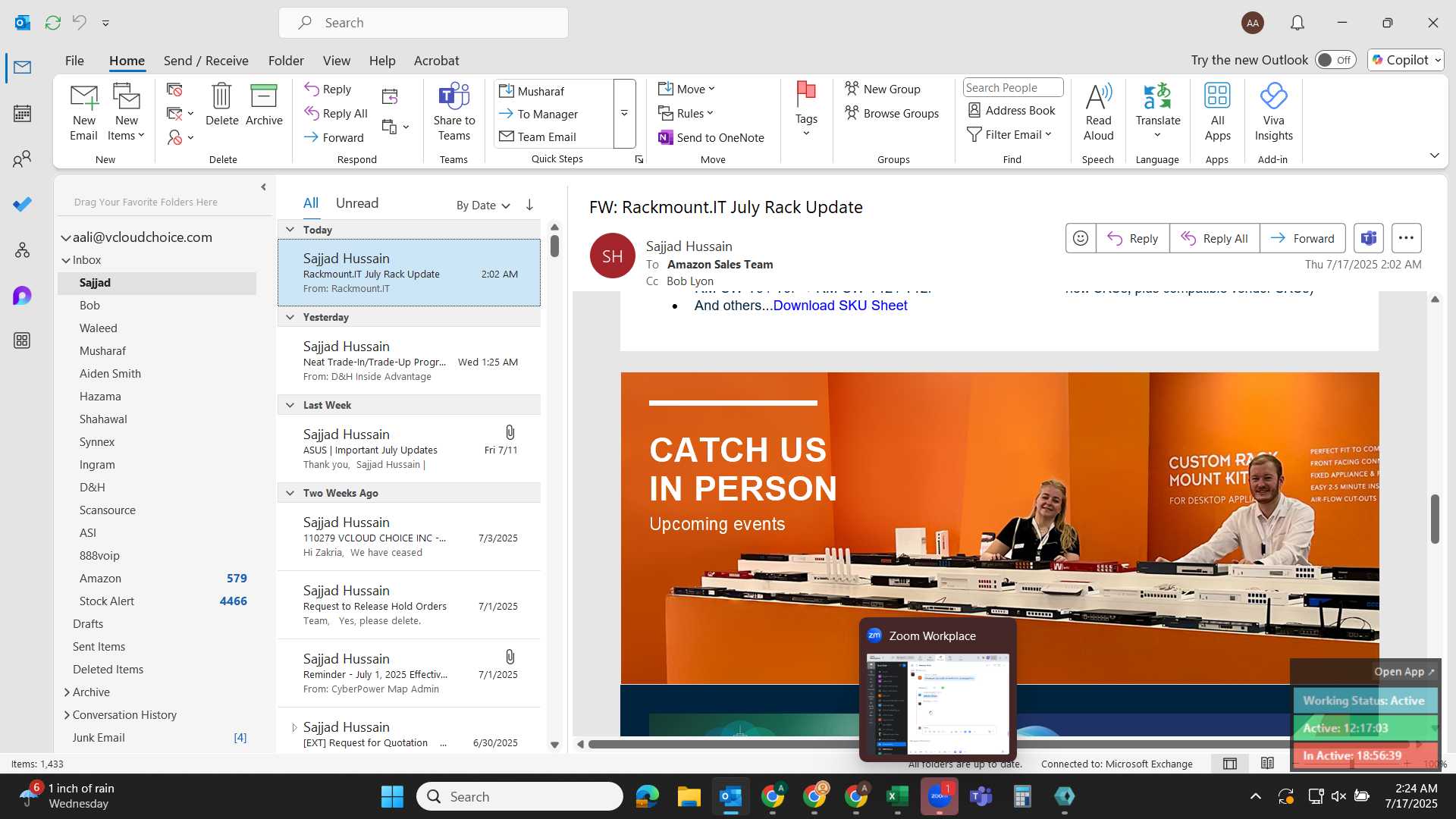
Task: Open the File menu
Action: tap(74, 61)
